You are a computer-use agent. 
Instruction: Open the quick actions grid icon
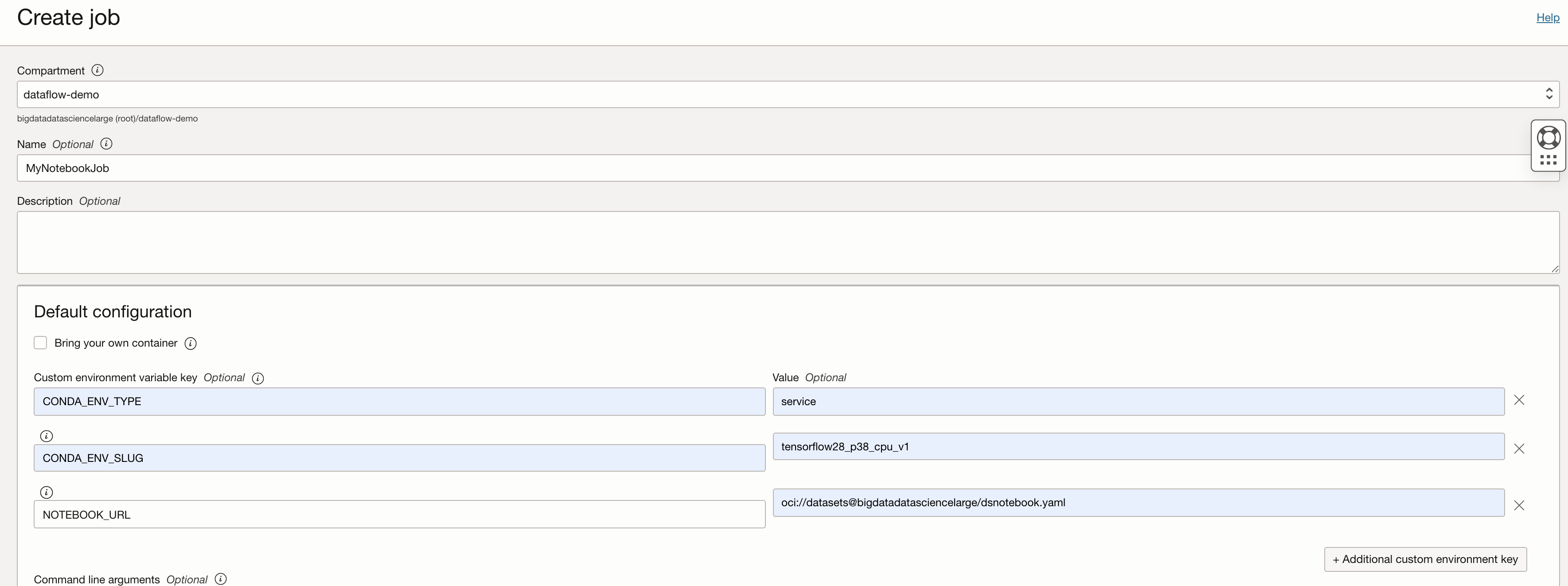pyautogui.click(x=1549, y=160)
